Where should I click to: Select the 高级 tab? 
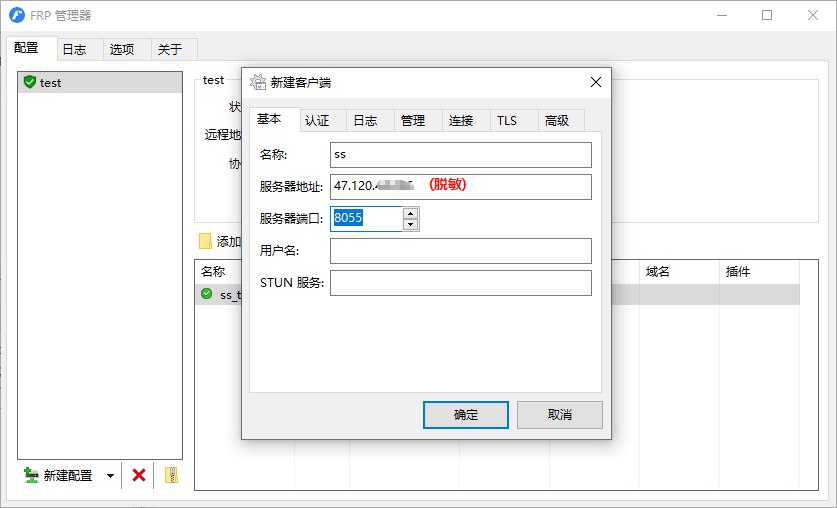pos(557,120)
